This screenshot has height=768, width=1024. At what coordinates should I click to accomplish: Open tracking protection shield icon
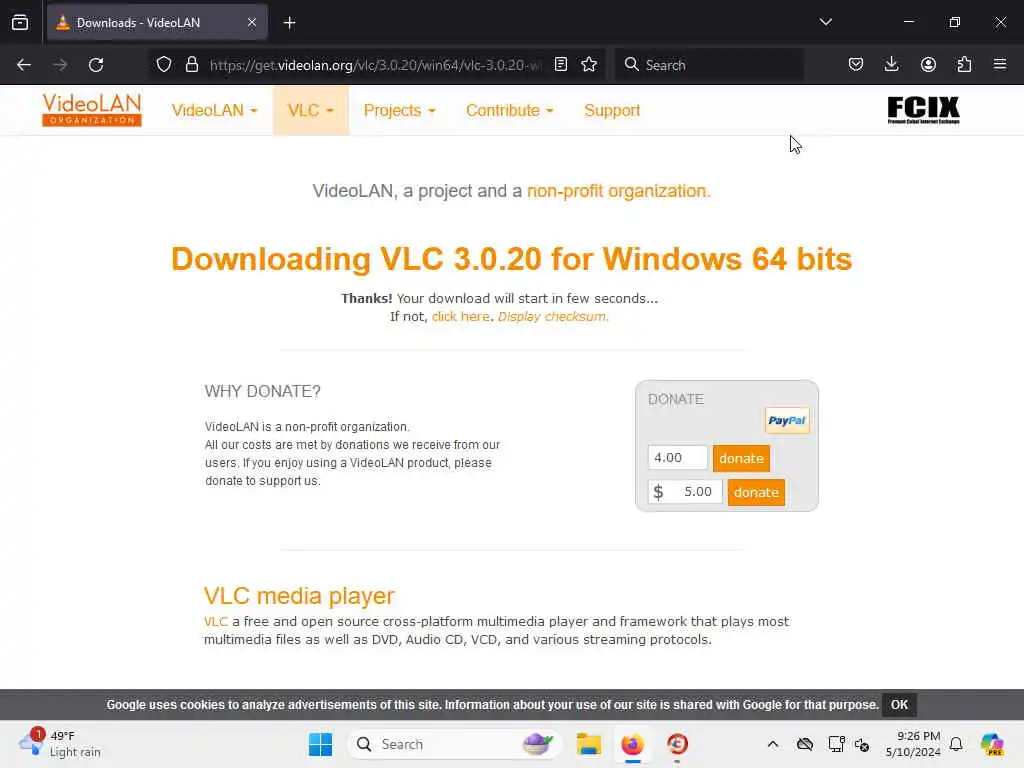(x=164, y=64)
